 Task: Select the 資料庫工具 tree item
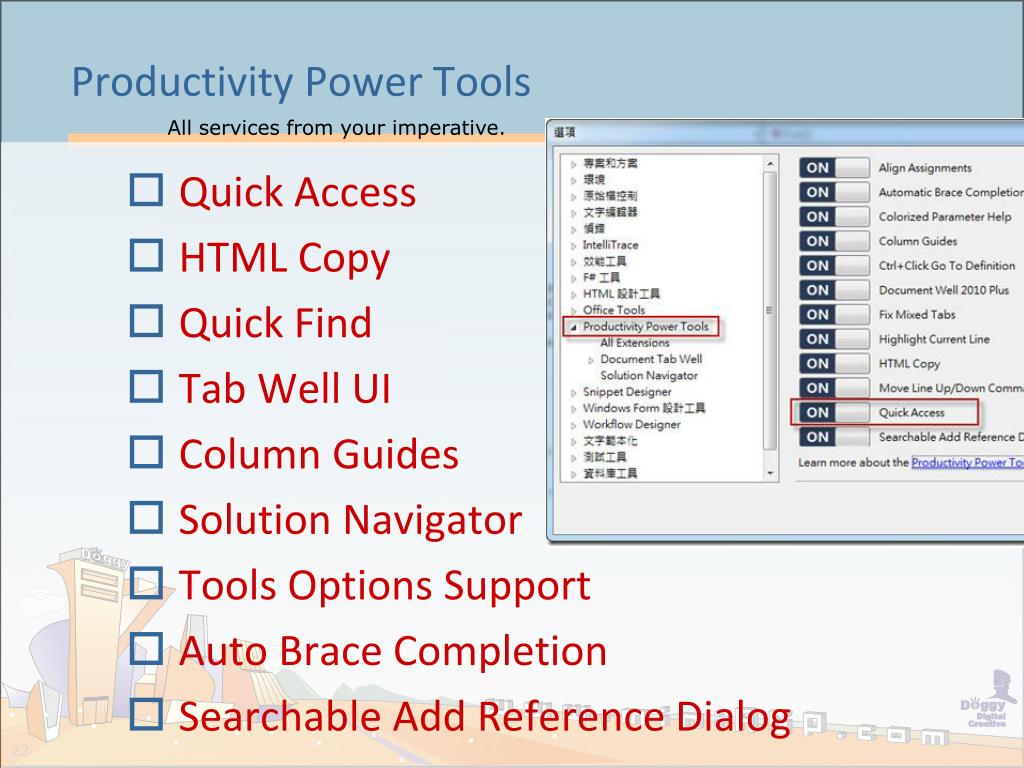tap(610, 473)
